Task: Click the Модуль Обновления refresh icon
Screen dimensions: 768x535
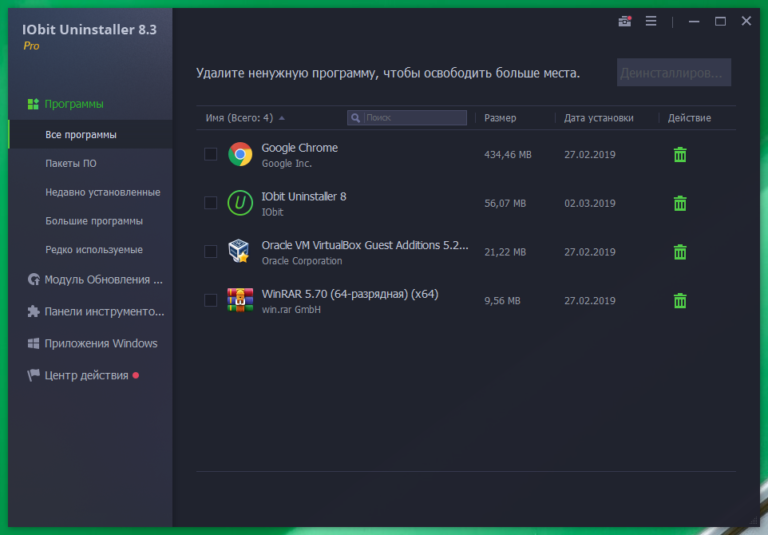Action: (x=33, y=280)
